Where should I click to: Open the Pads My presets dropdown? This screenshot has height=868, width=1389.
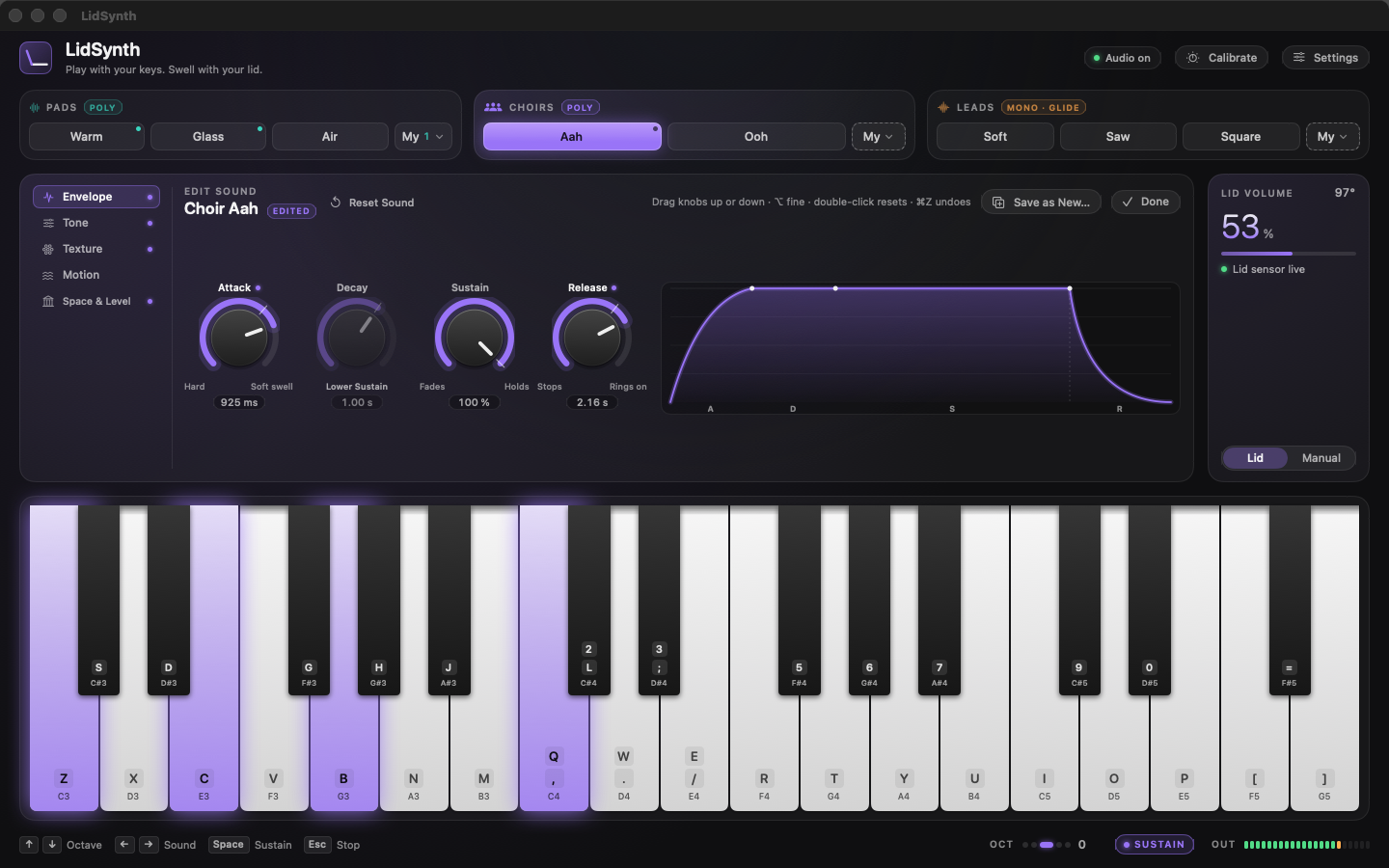click(422, 137)
